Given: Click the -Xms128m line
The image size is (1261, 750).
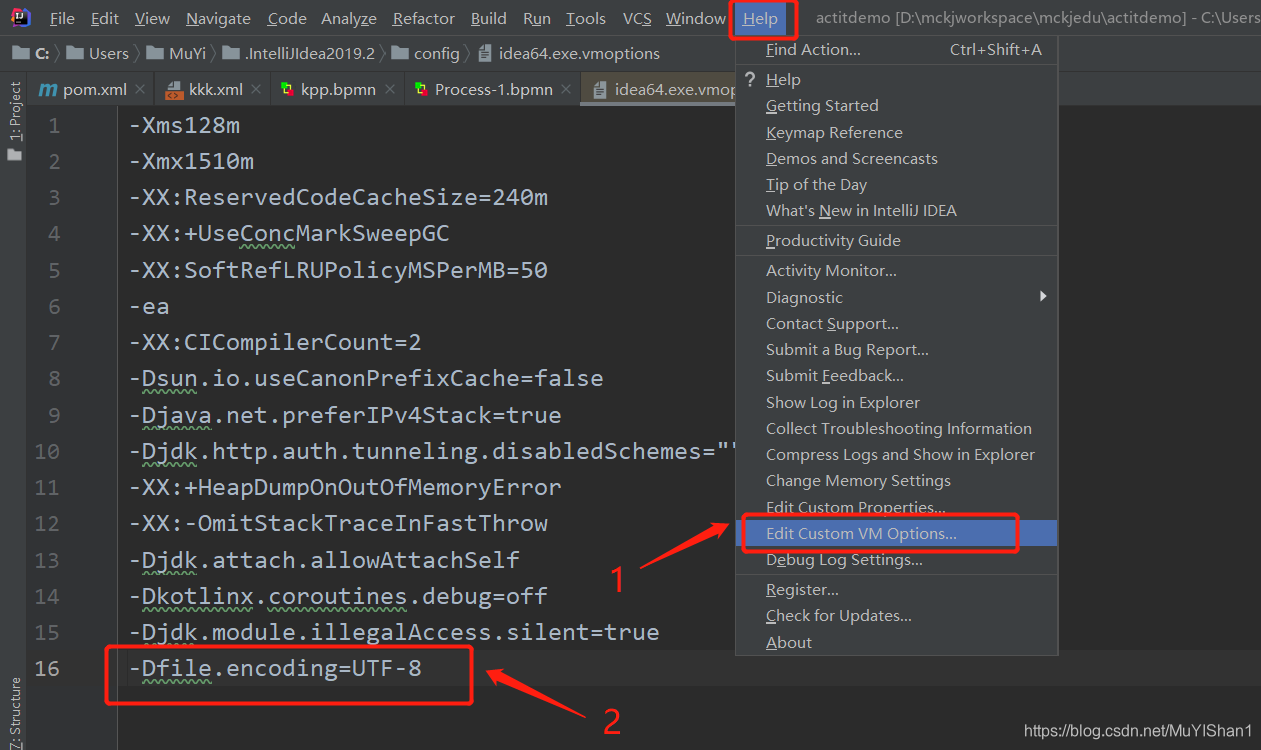Looking at the screenshot, I should point(184,125).
